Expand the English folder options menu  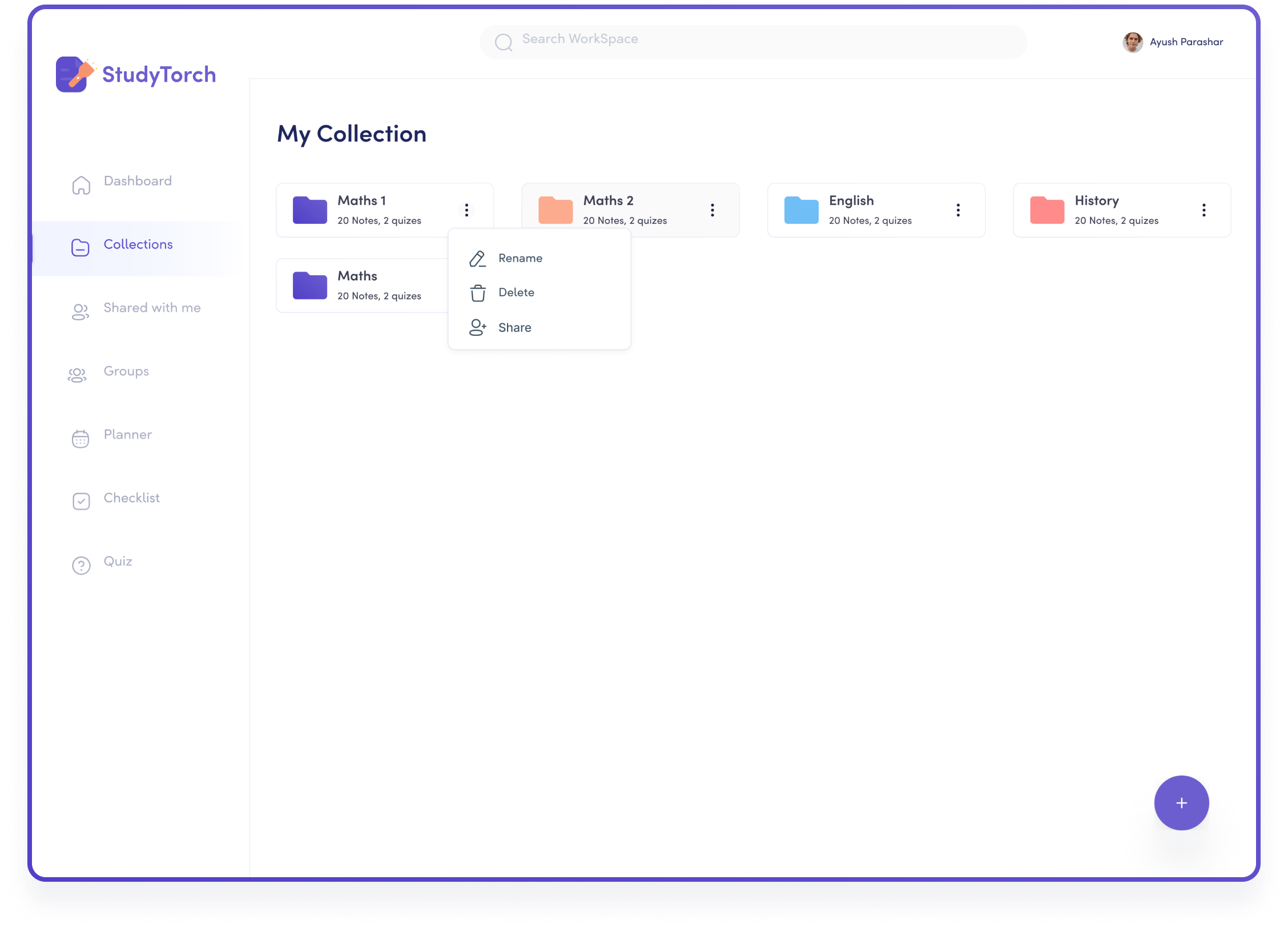958,210
